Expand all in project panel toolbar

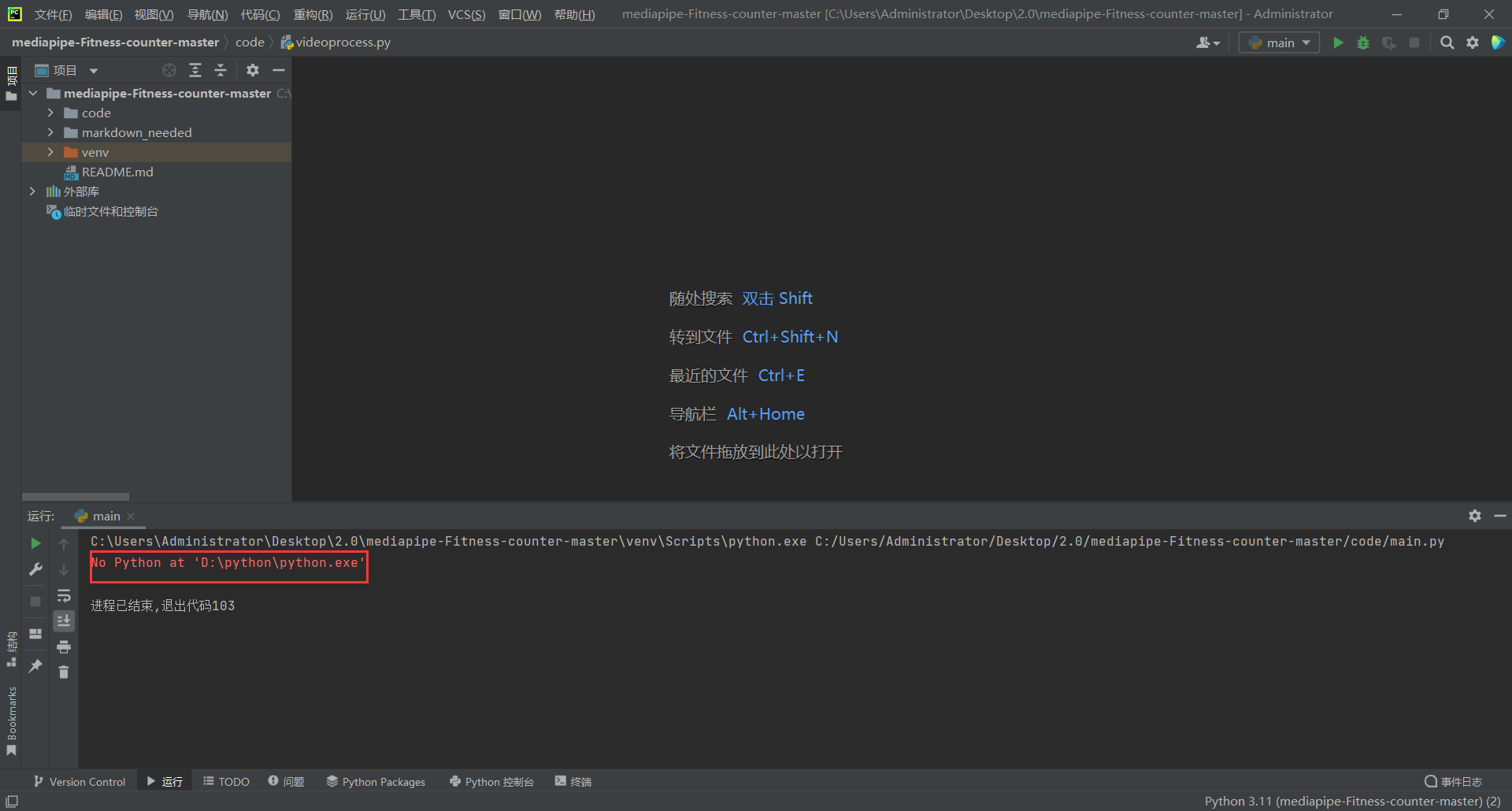pyautogui.click(x=195, y=70)
